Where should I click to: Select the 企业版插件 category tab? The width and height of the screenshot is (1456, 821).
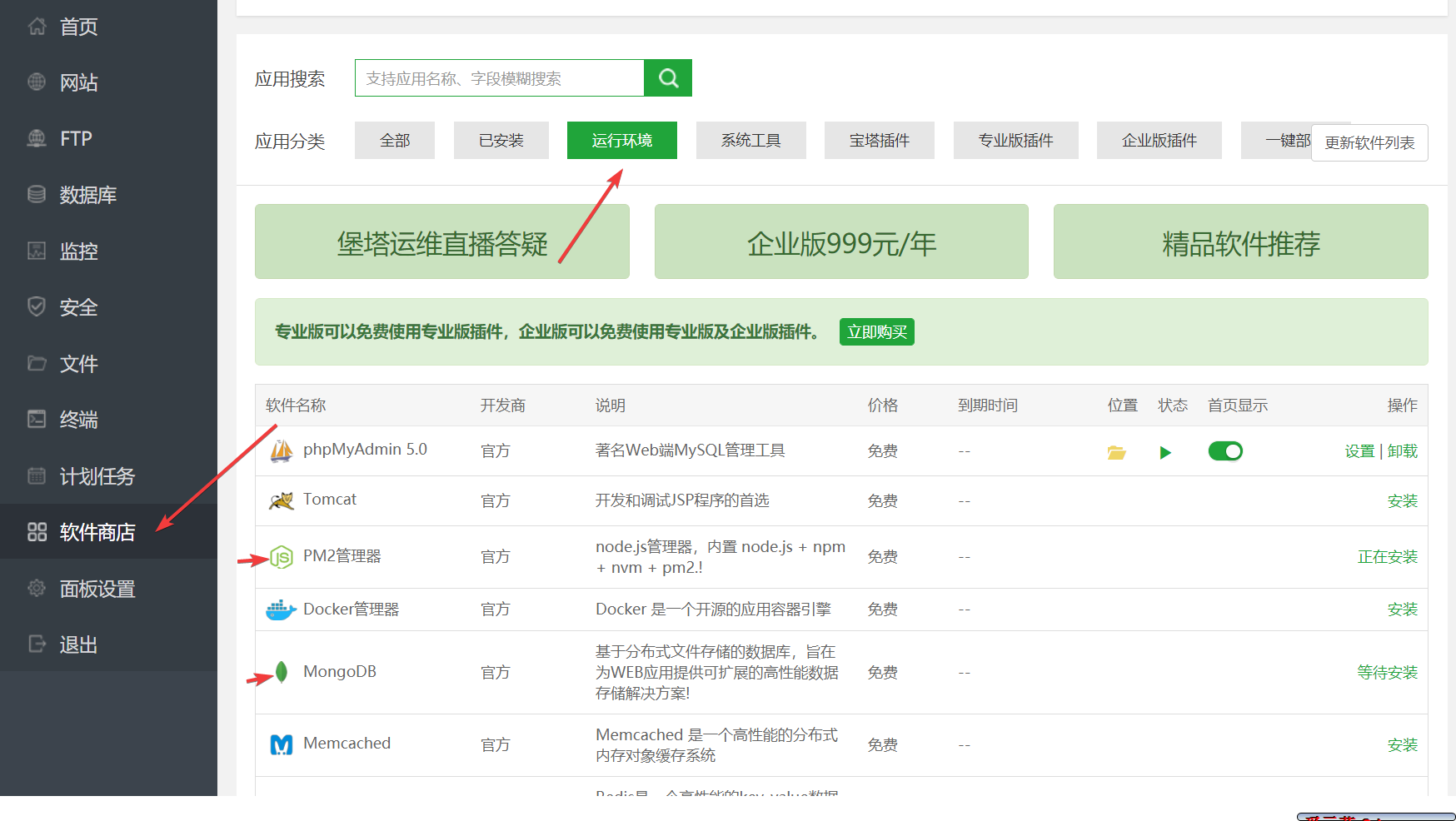click(1159, 140)
